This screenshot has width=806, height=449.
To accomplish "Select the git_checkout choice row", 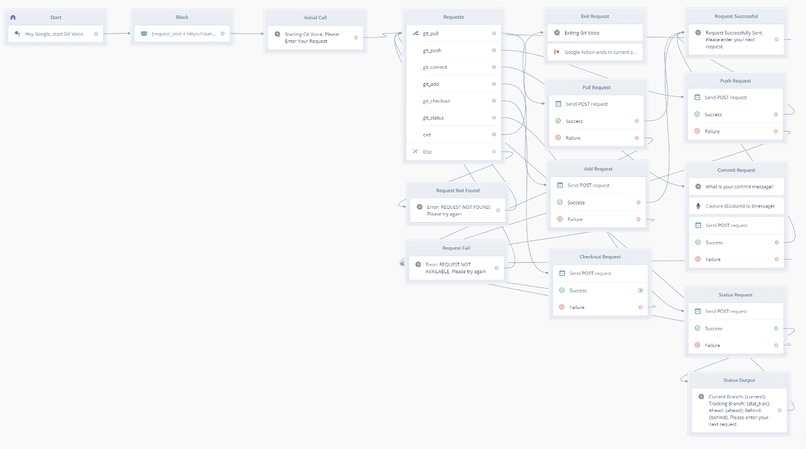I will [453, 101].
